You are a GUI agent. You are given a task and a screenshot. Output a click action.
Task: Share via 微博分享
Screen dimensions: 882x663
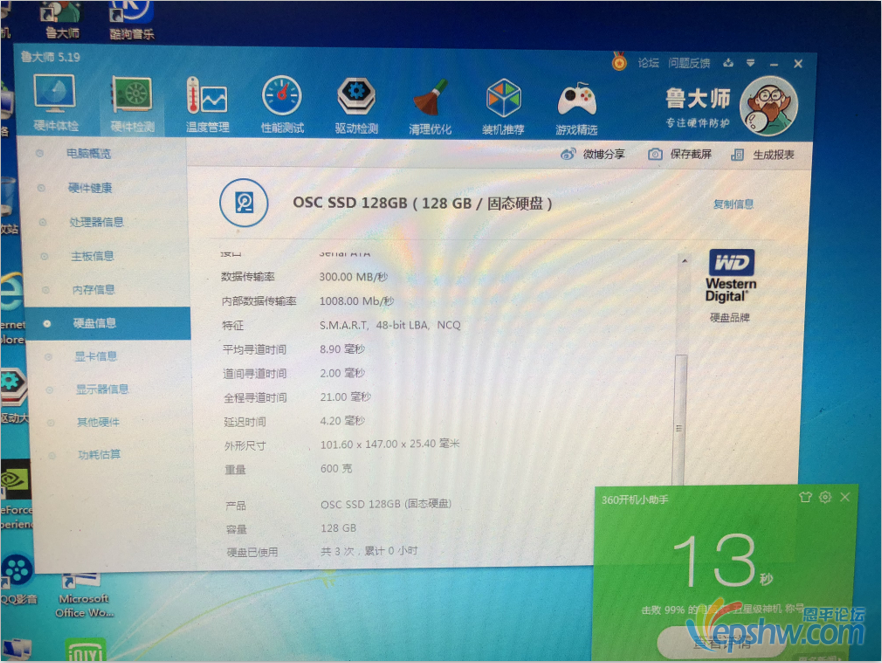tap(593, 154)
